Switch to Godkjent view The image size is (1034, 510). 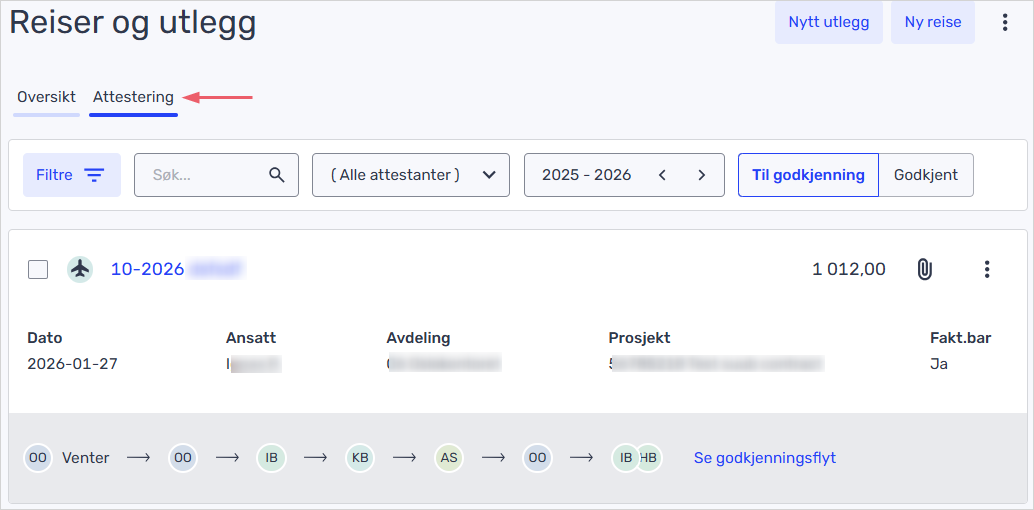925,175
